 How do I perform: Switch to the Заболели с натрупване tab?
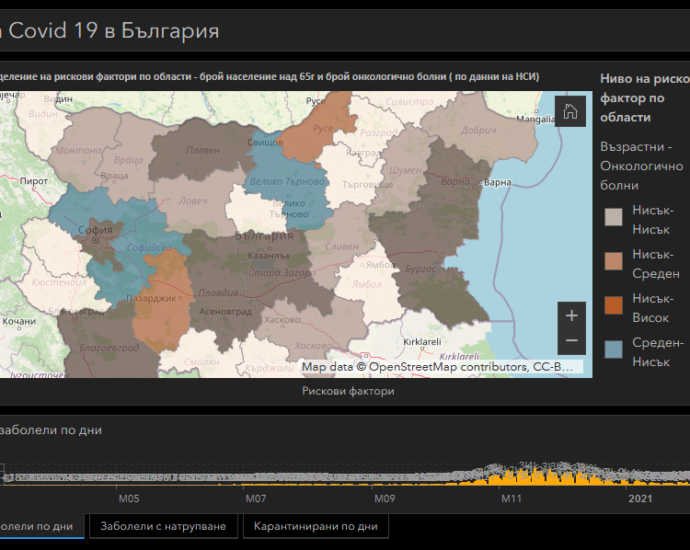tap(163, 526)
